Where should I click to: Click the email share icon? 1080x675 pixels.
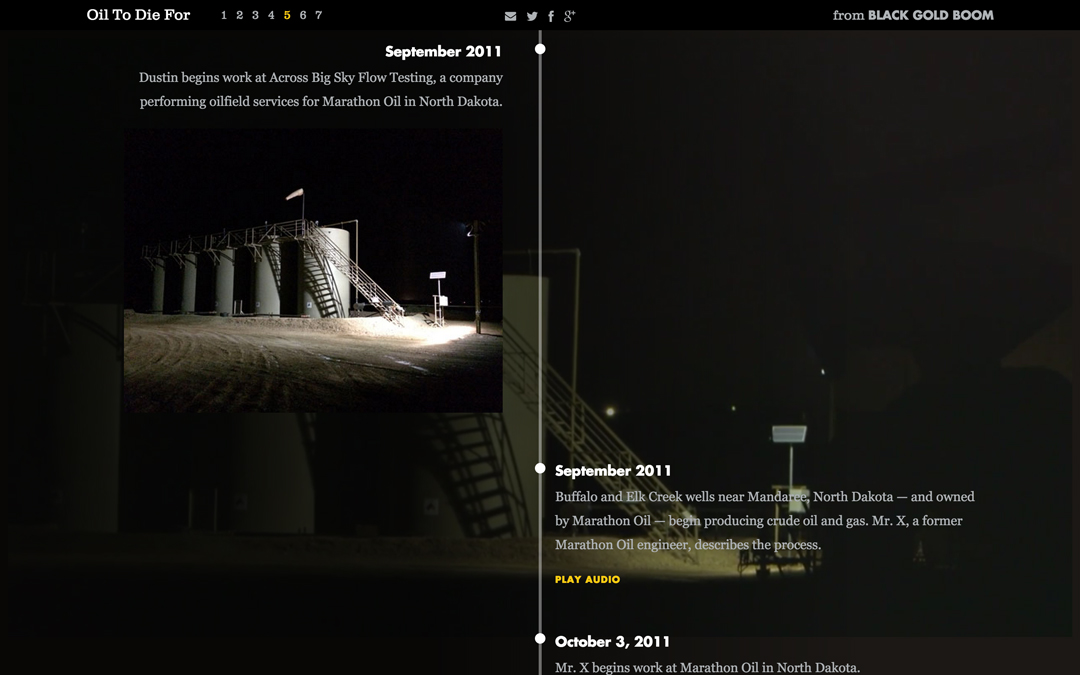click(510, 16)
